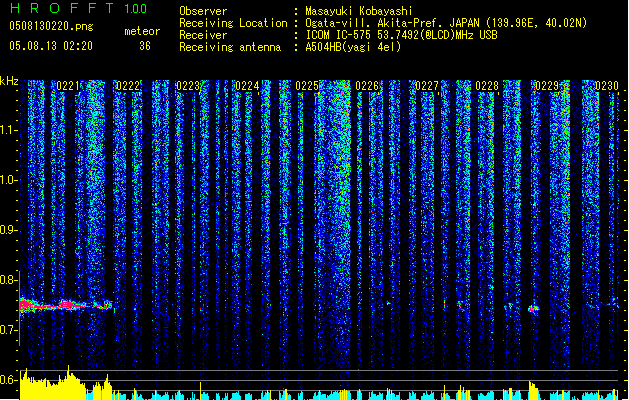Click the 0.9 kHz axis tick label
The image size is (629, 400).
point(9,230)
